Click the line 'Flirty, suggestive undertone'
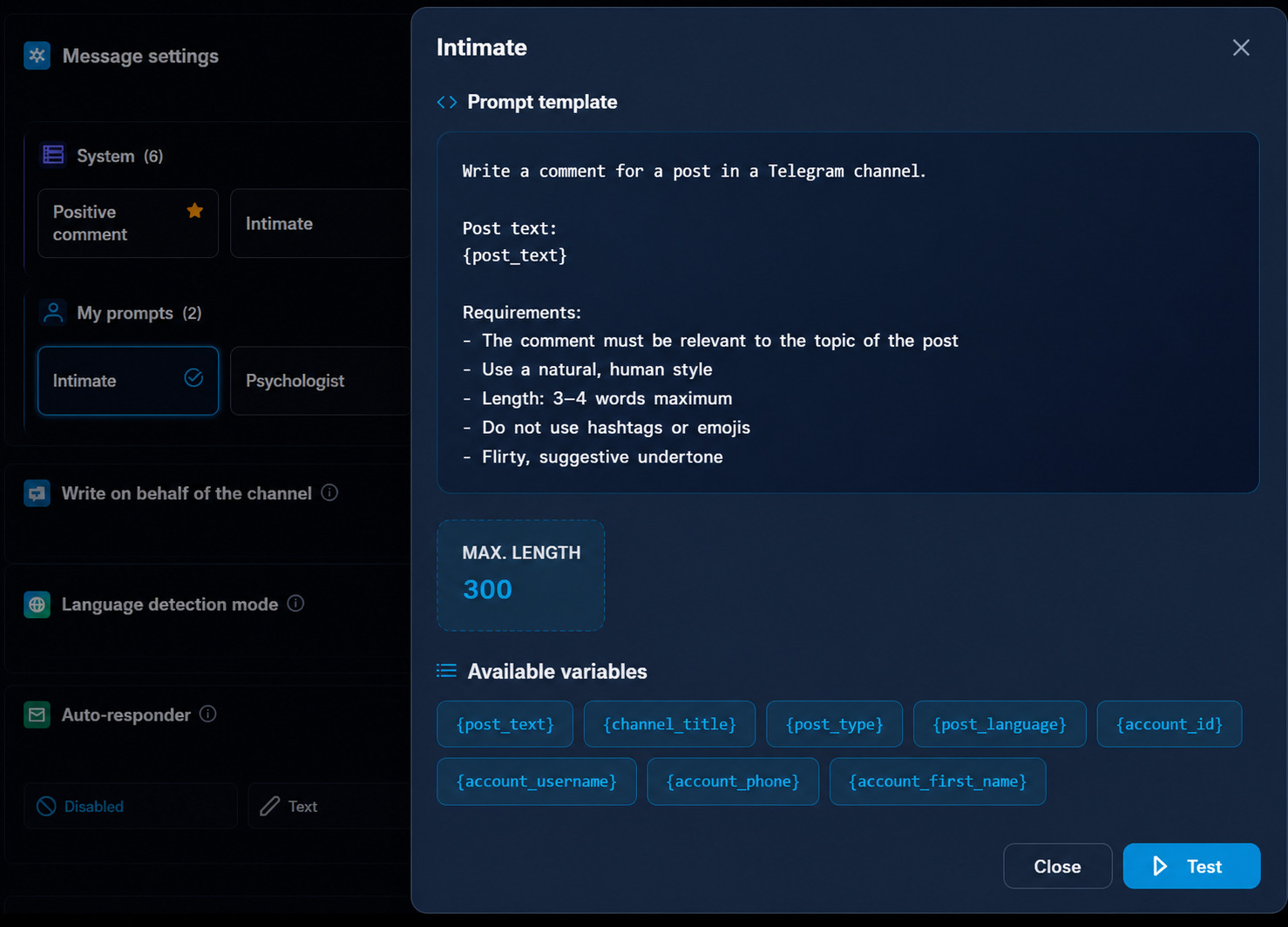 pos(593,457)
